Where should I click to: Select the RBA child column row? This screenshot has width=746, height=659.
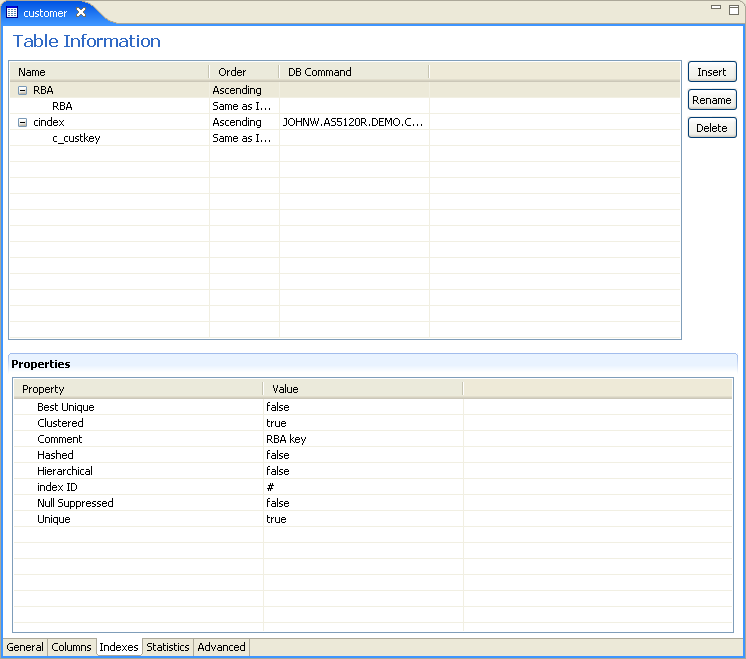345,106
